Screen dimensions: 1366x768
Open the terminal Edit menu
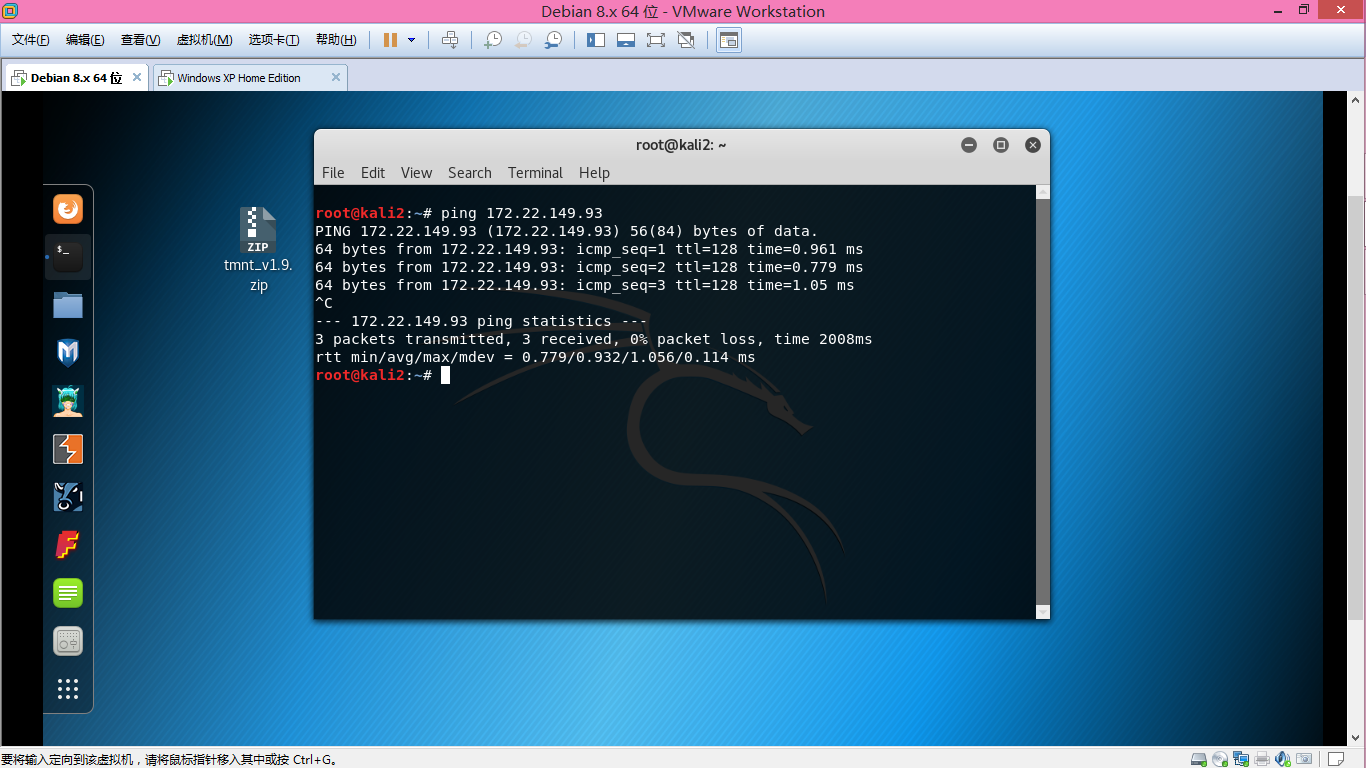(x=373, y=173)
